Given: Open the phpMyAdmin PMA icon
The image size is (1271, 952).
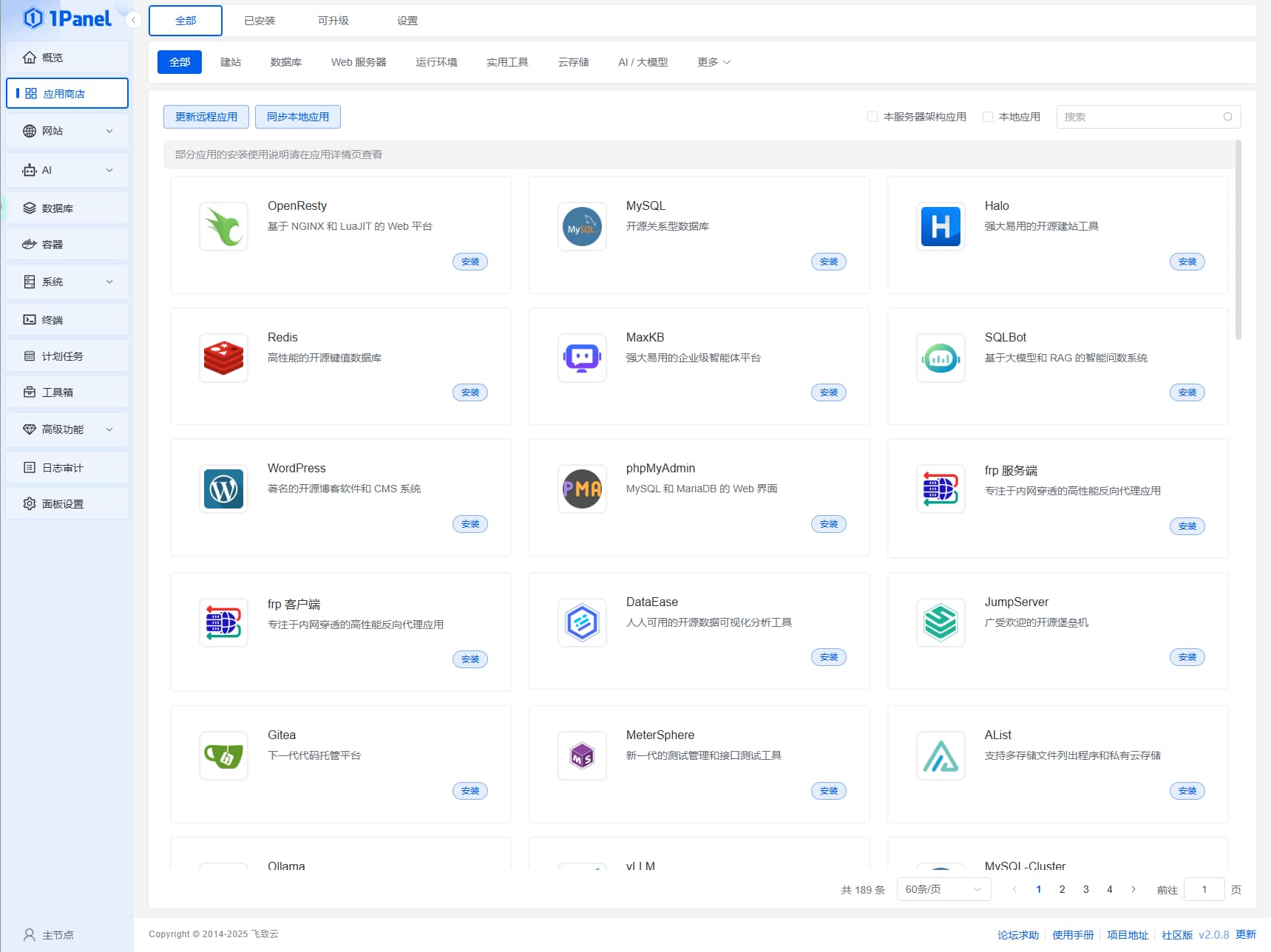Looking at the screenshot, I should point(582,489).
